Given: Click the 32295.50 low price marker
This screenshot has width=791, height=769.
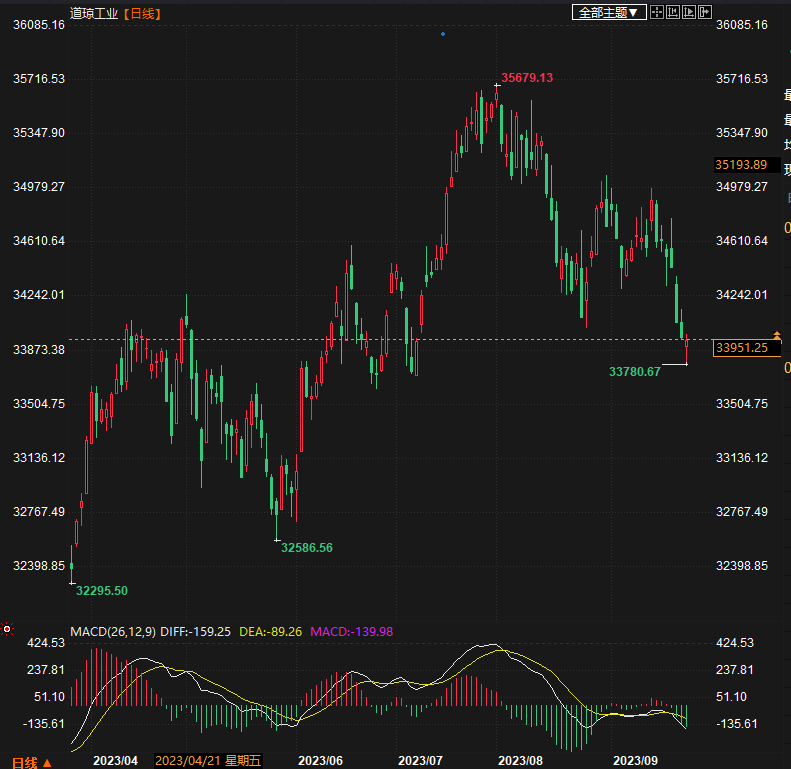Looking at the screenshot, I should point(102,591).
